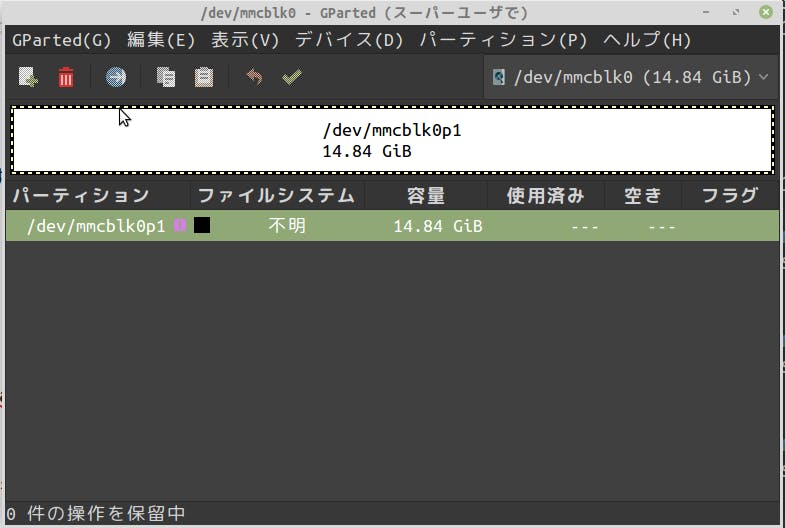The image size is (785, 528).
Task: Open the 表示(V) menu
Action: pyautogui.click(x=245, y=40)
